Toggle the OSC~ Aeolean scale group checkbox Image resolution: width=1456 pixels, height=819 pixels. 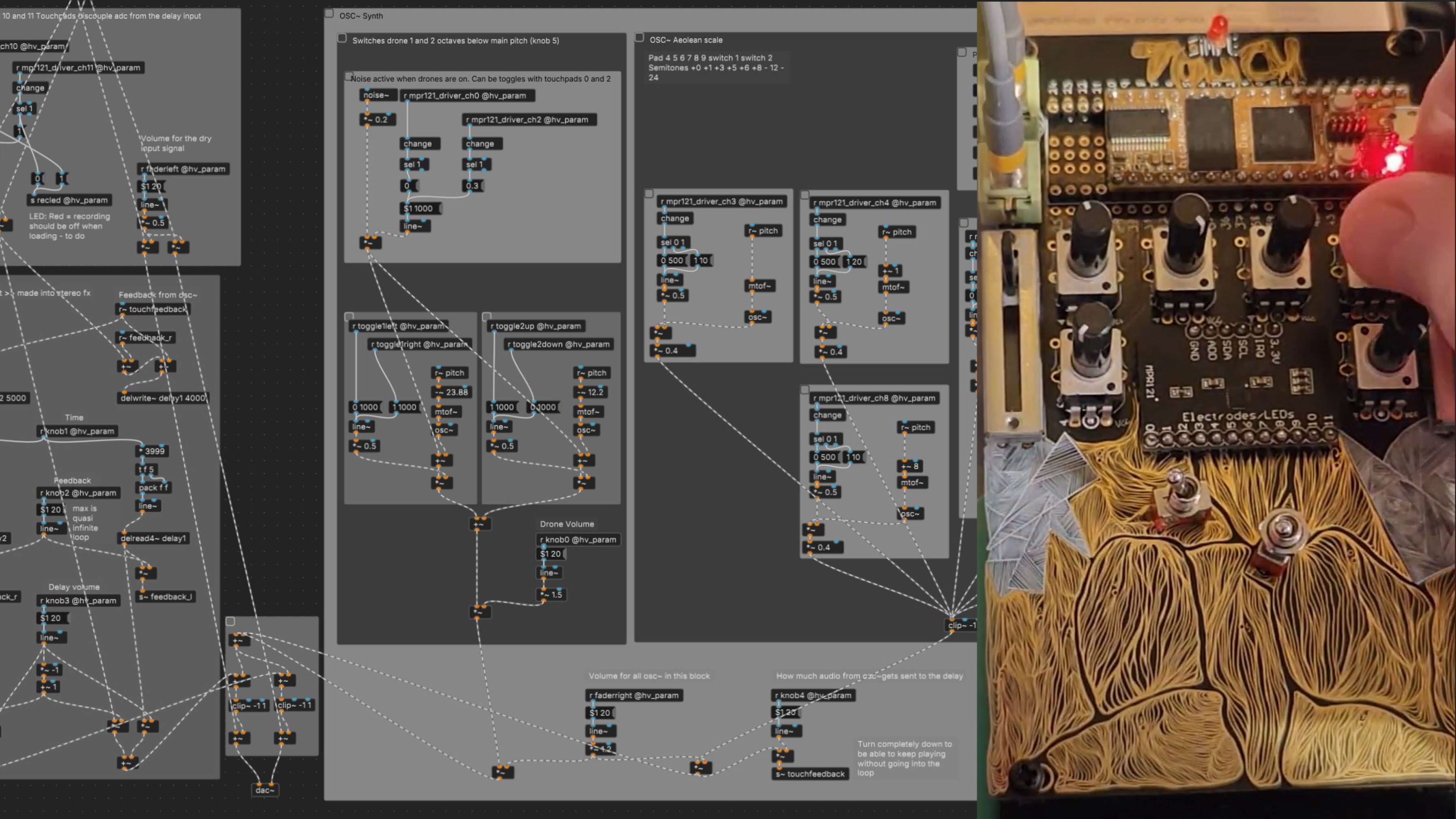(x=639, y=38)
